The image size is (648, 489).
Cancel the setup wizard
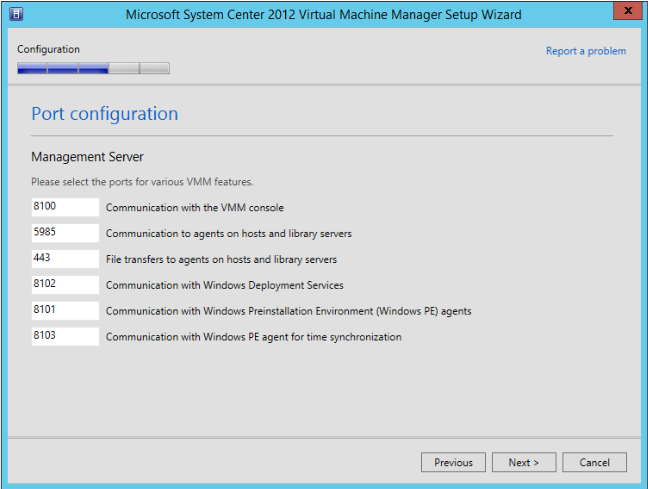pos(594,462)
